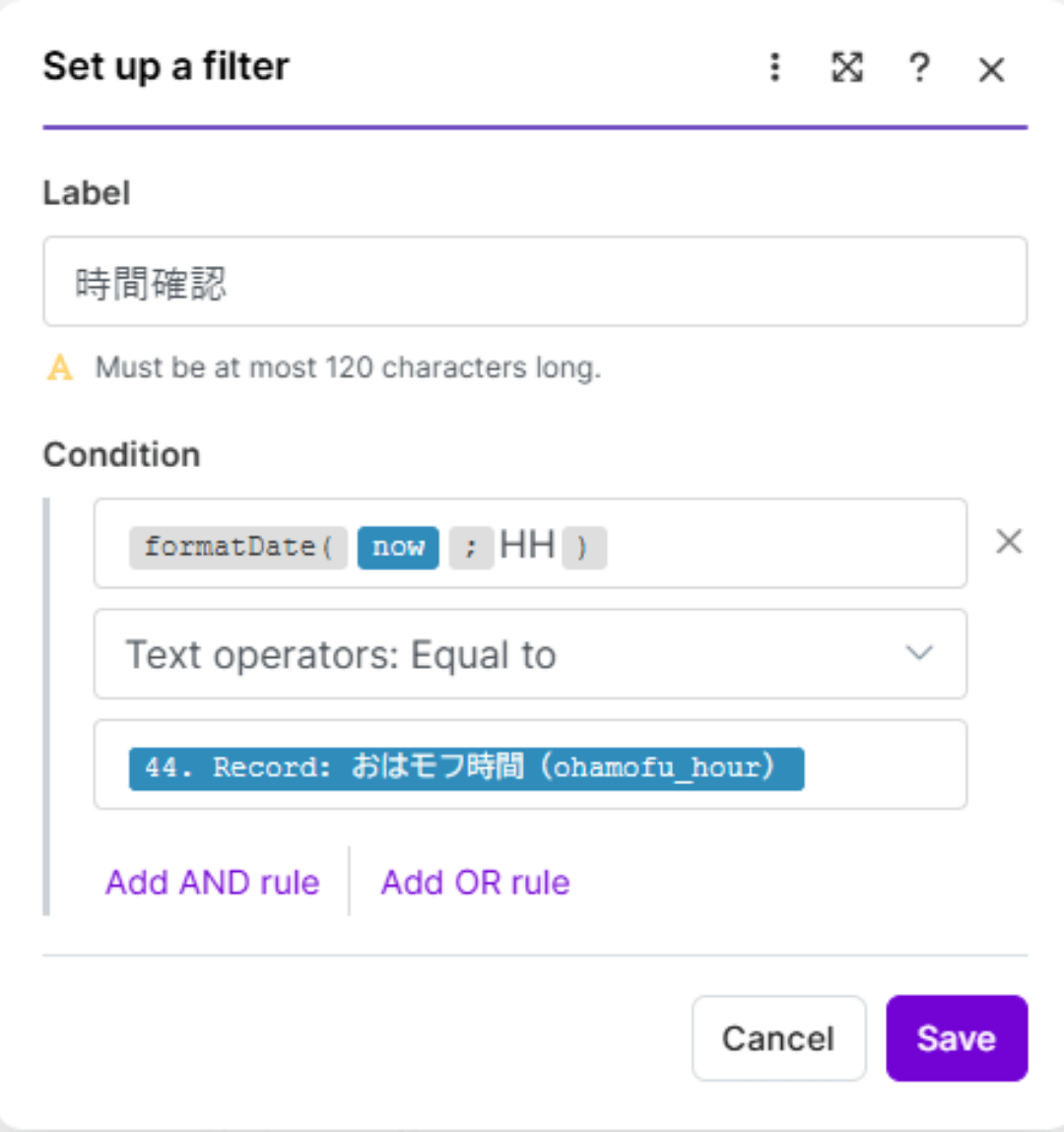Expand the operator list via chevron arrow
This screenshot has width=1064, height=1132.
point(918,653)
